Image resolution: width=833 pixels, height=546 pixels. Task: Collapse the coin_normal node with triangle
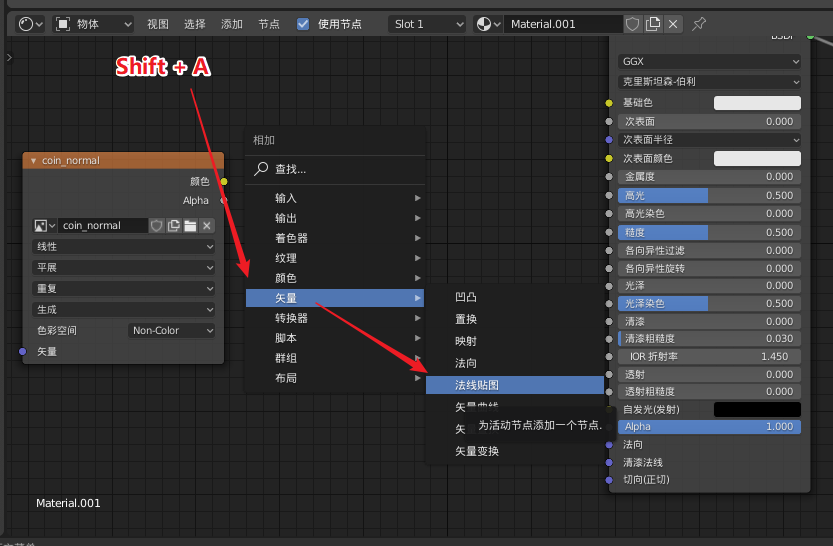[x=33, y=160]
